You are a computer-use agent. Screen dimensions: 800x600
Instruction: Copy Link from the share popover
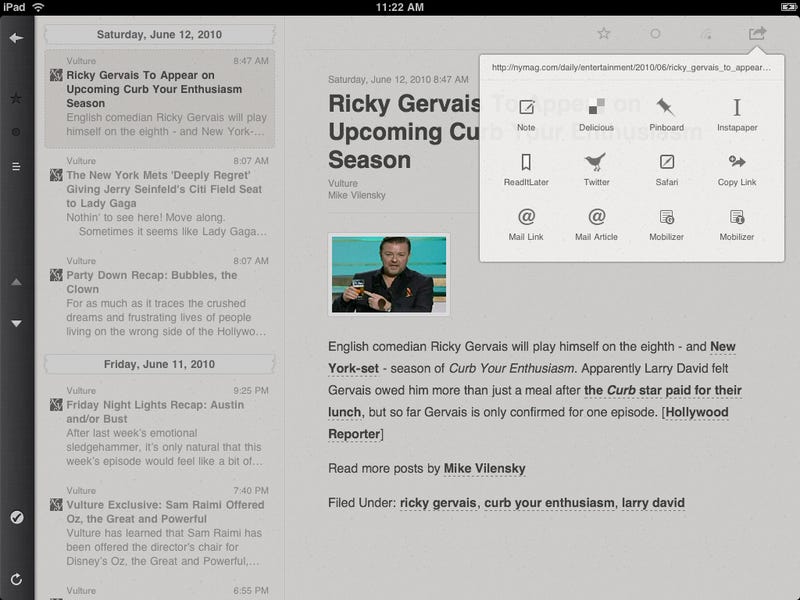(737, 170)
